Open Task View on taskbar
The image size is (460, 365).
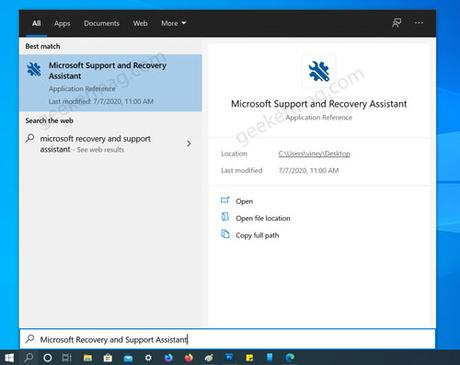[67, 358]
